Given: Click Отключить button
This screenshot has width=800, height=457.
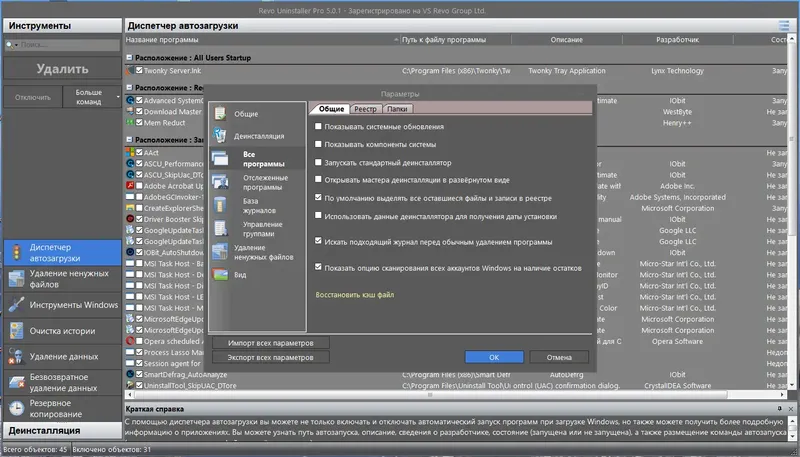Looking at the screenshot, I should [33, 97].
